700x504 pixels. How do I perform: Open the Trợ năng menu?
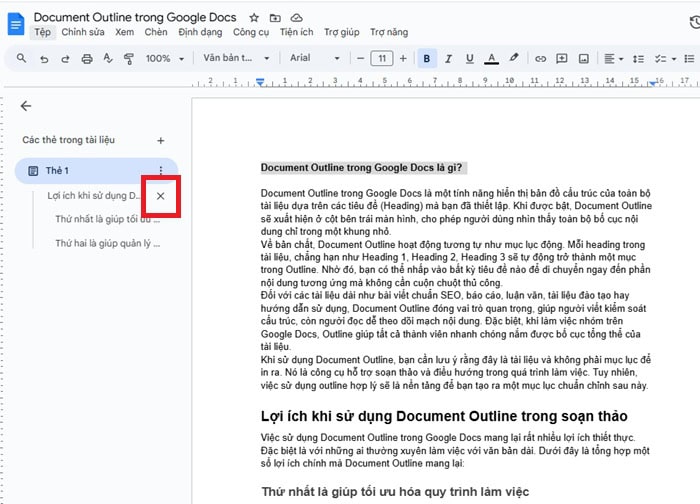389,32
